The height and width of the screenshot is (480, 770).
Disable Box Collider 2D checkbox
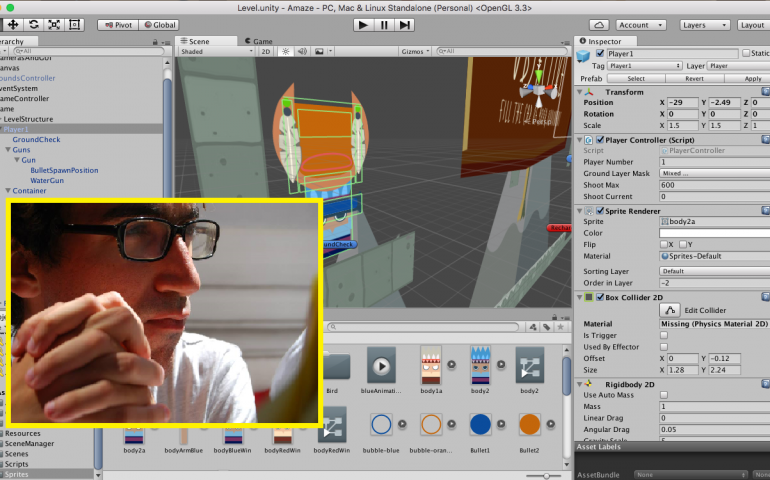pos(600,297)
